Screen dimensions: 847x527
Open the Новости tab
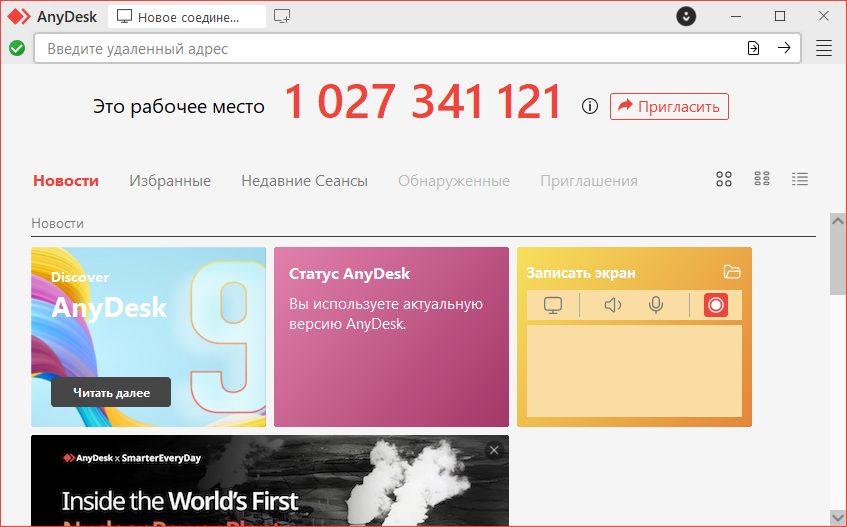[66, 180]
